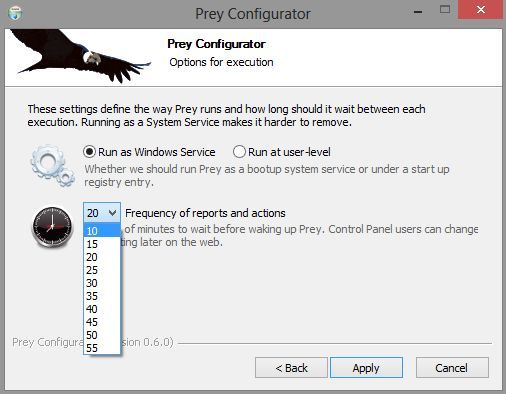Choose 20 minutes from the list
Screen dimensions: 506x394
pos(102,257)
